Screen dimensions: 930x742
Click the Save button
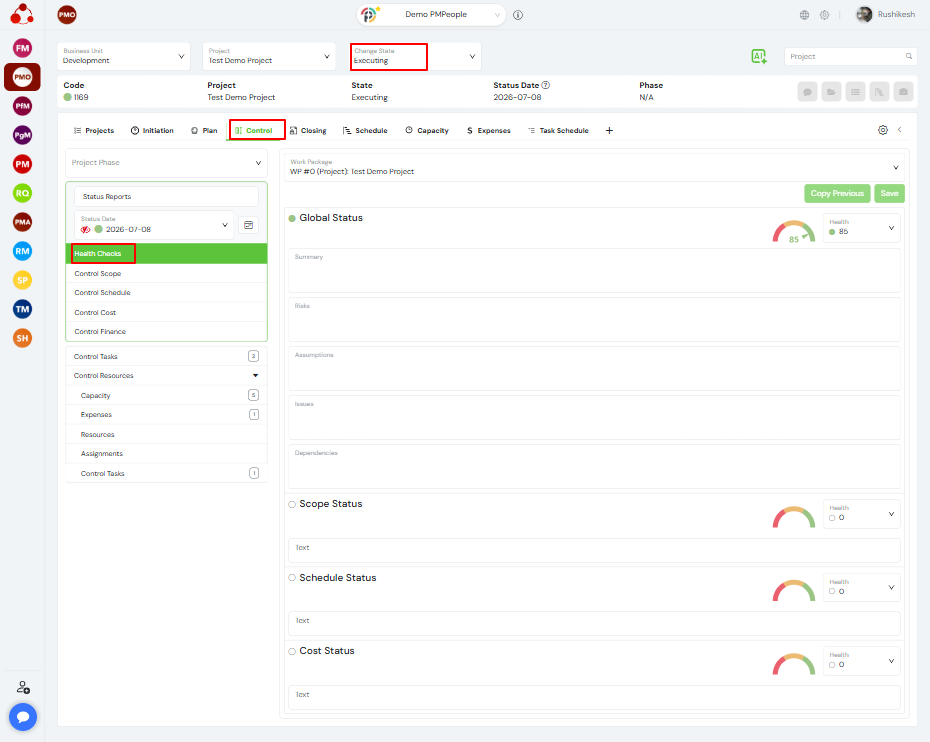tap(889, 193)
